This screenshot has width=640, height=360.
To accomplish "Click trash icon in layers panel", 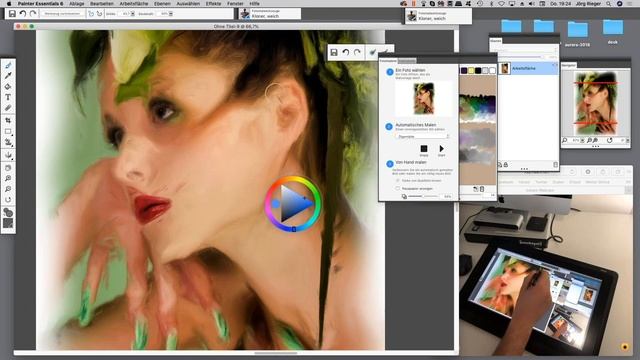I will [555, 164].
